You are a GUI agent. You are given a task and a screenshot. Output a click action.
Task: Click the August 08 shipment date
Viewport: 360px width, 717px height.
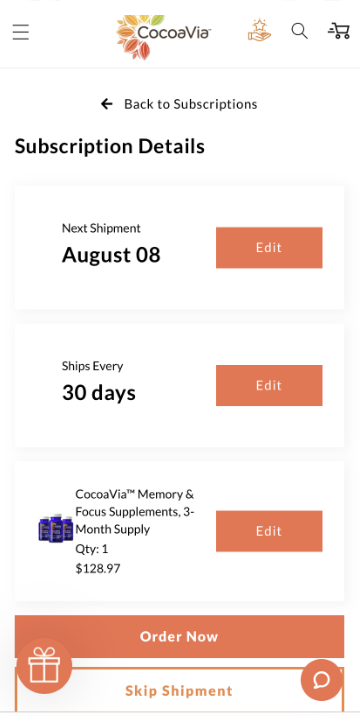[x=111, y=255]
